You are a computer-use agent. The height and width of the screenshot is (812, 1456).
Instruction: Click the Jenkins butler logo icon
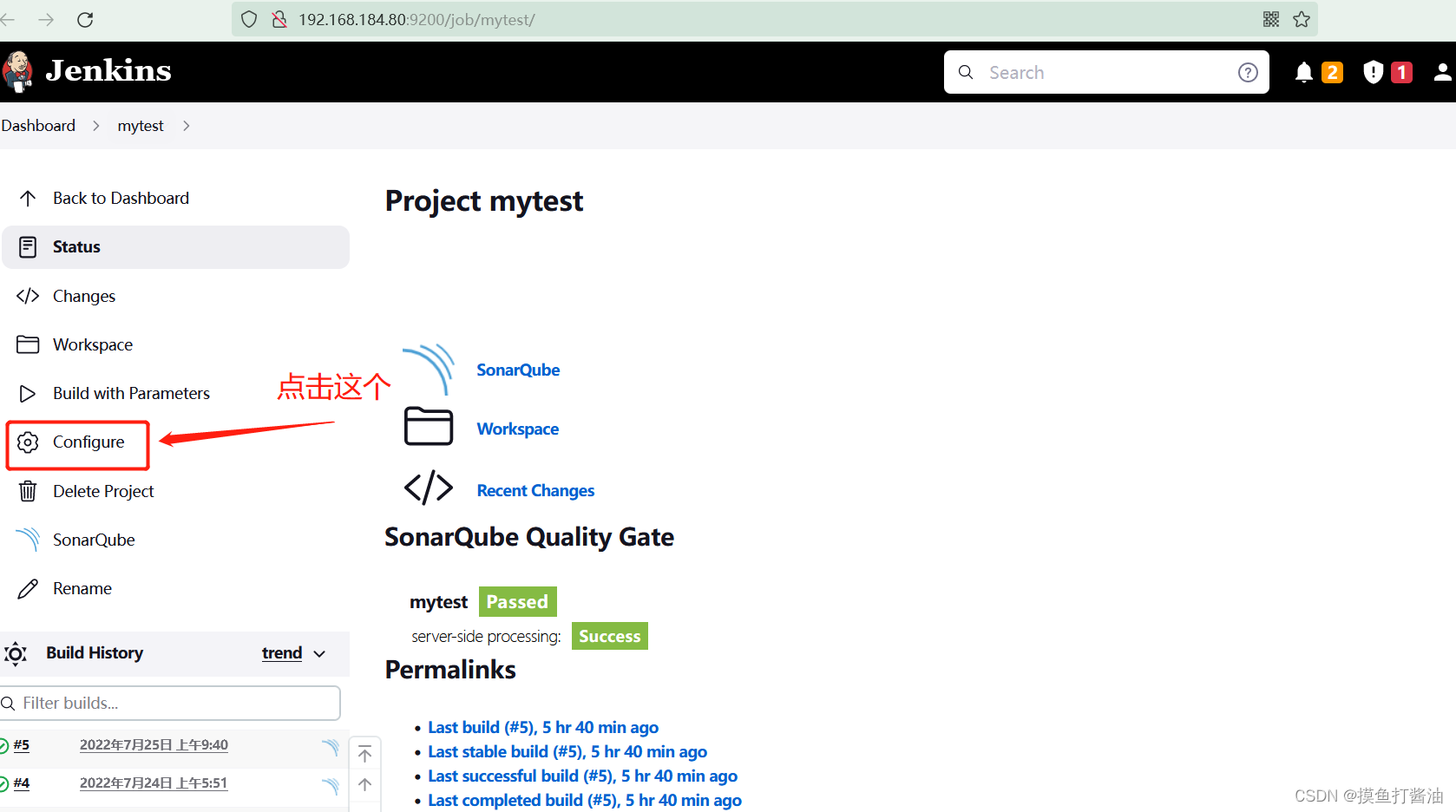coord(17,71)
